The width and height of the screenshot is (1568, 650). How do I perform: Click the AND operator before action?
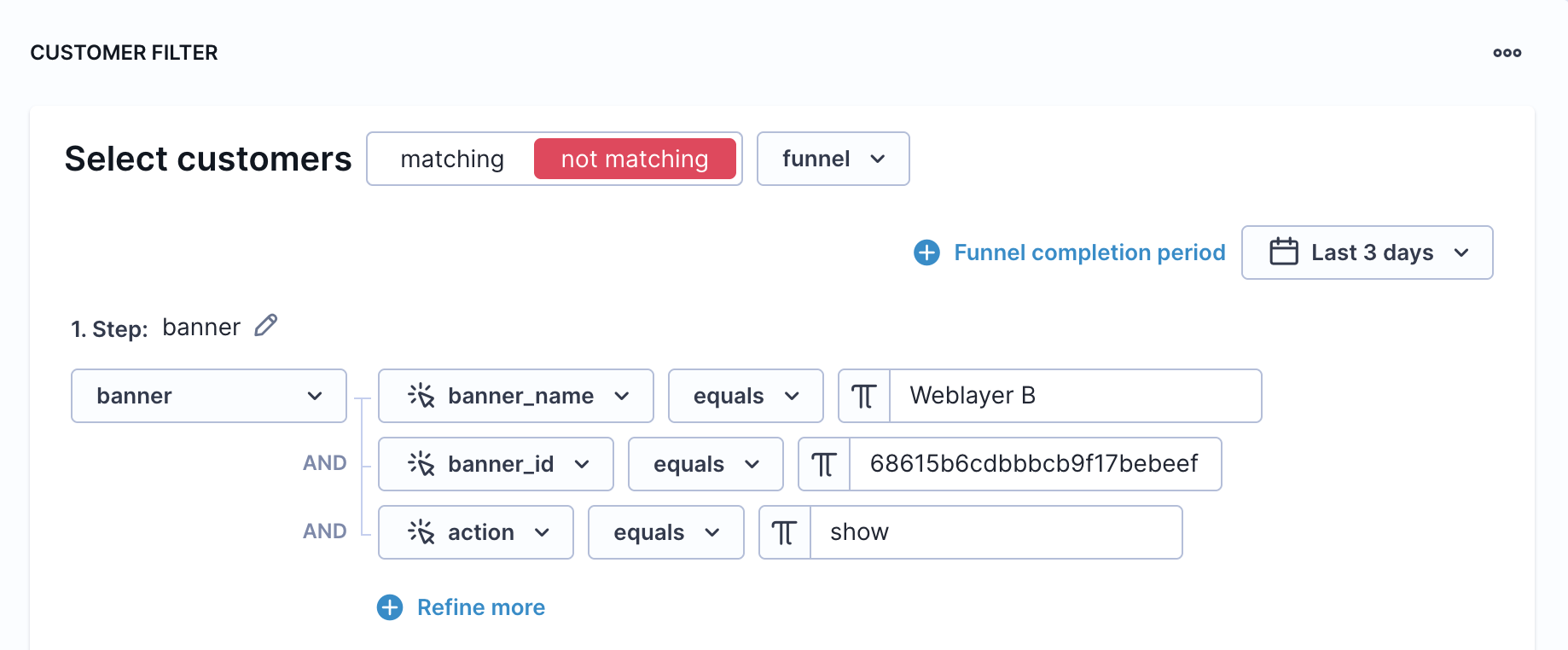(325, 531)
